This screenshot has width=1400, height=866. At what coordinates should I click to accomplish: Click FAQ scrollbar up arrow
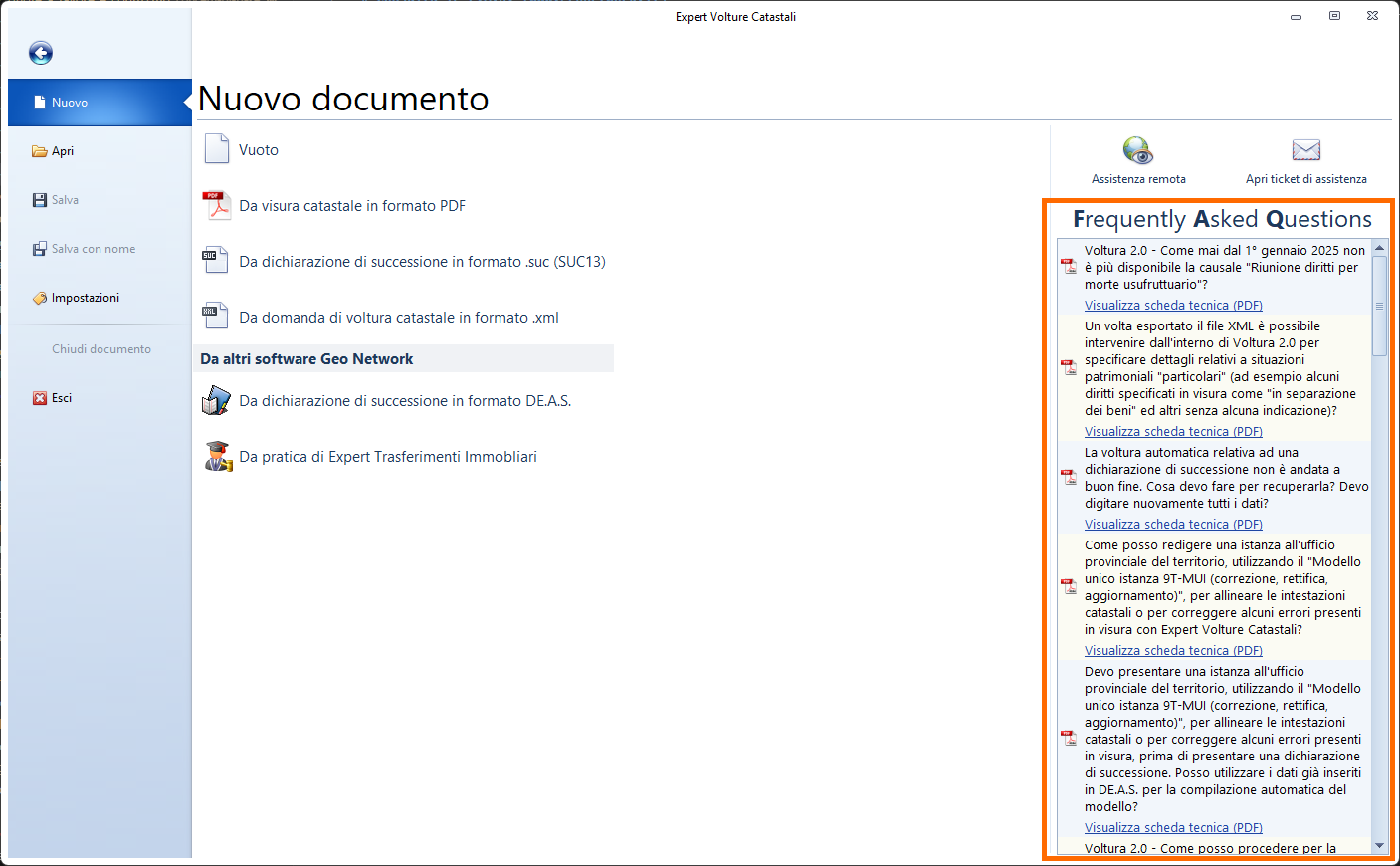click(1379, 247)
